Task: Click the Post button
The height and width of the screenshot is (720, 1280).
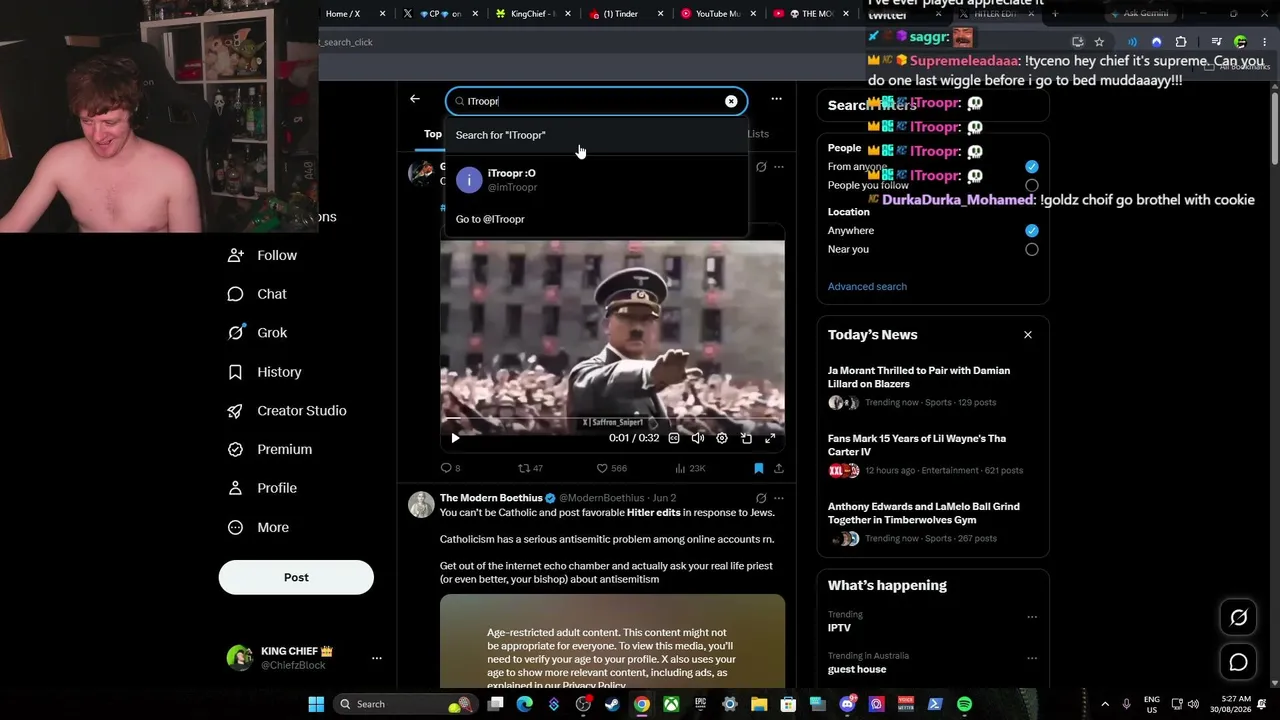Action: coord(296,577)
